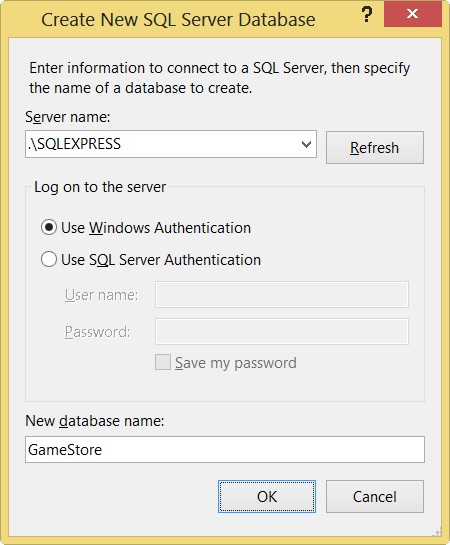Close the Create New SQL Server Database dialog

point(412,14)
